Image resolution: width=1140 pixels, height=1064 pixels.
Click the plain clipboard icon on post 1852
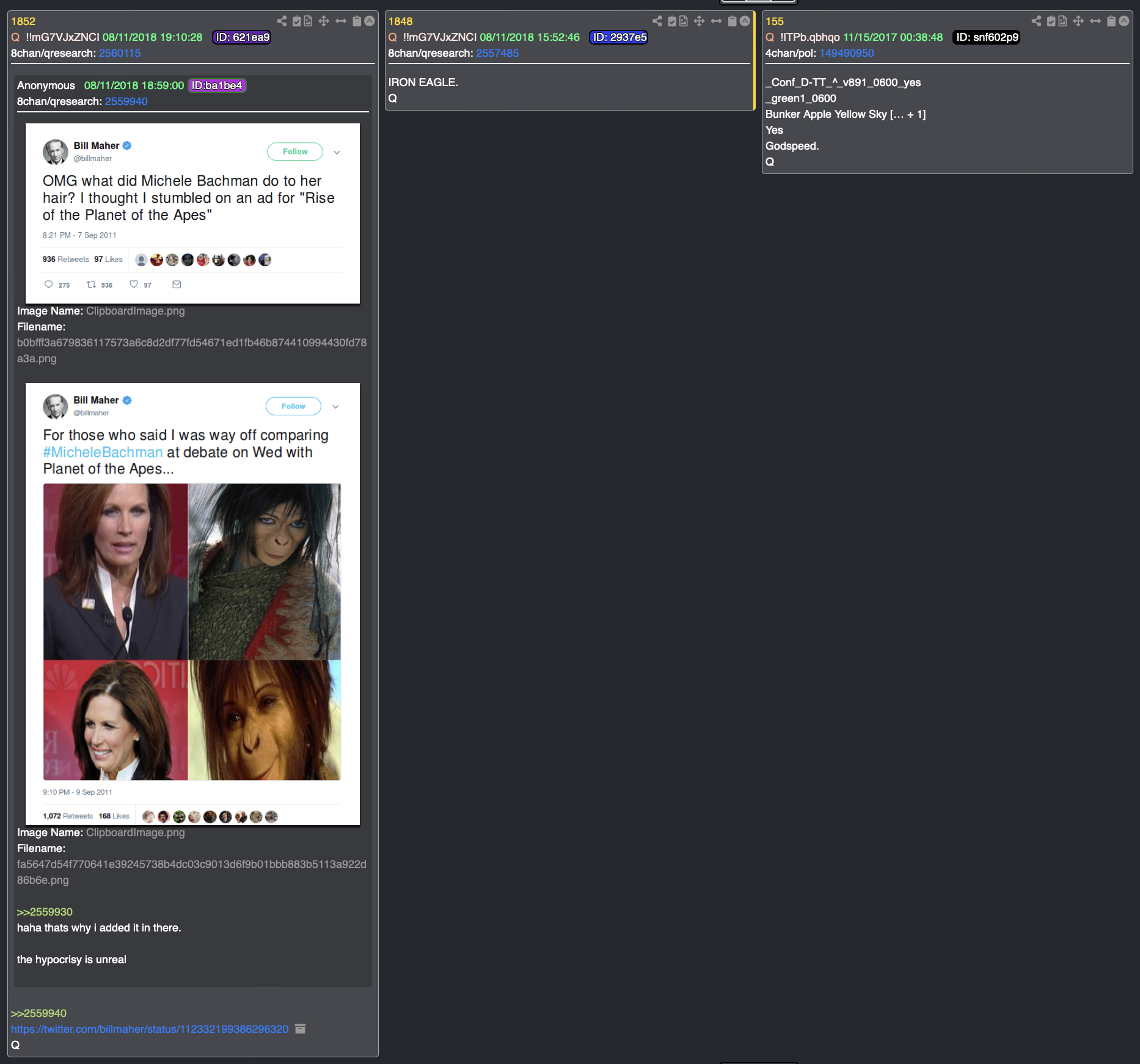click(357, 21)
